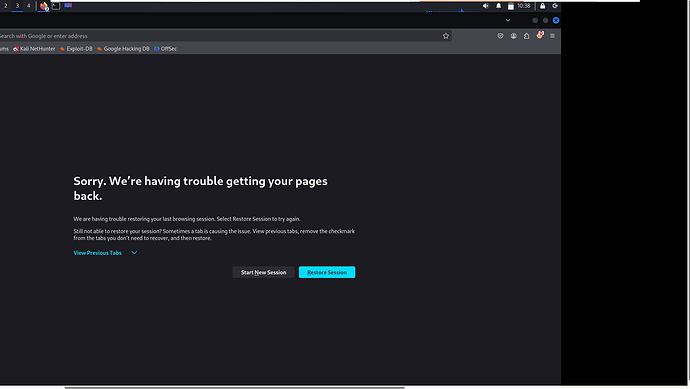Open the OffSec bookmark

[165, 49]
